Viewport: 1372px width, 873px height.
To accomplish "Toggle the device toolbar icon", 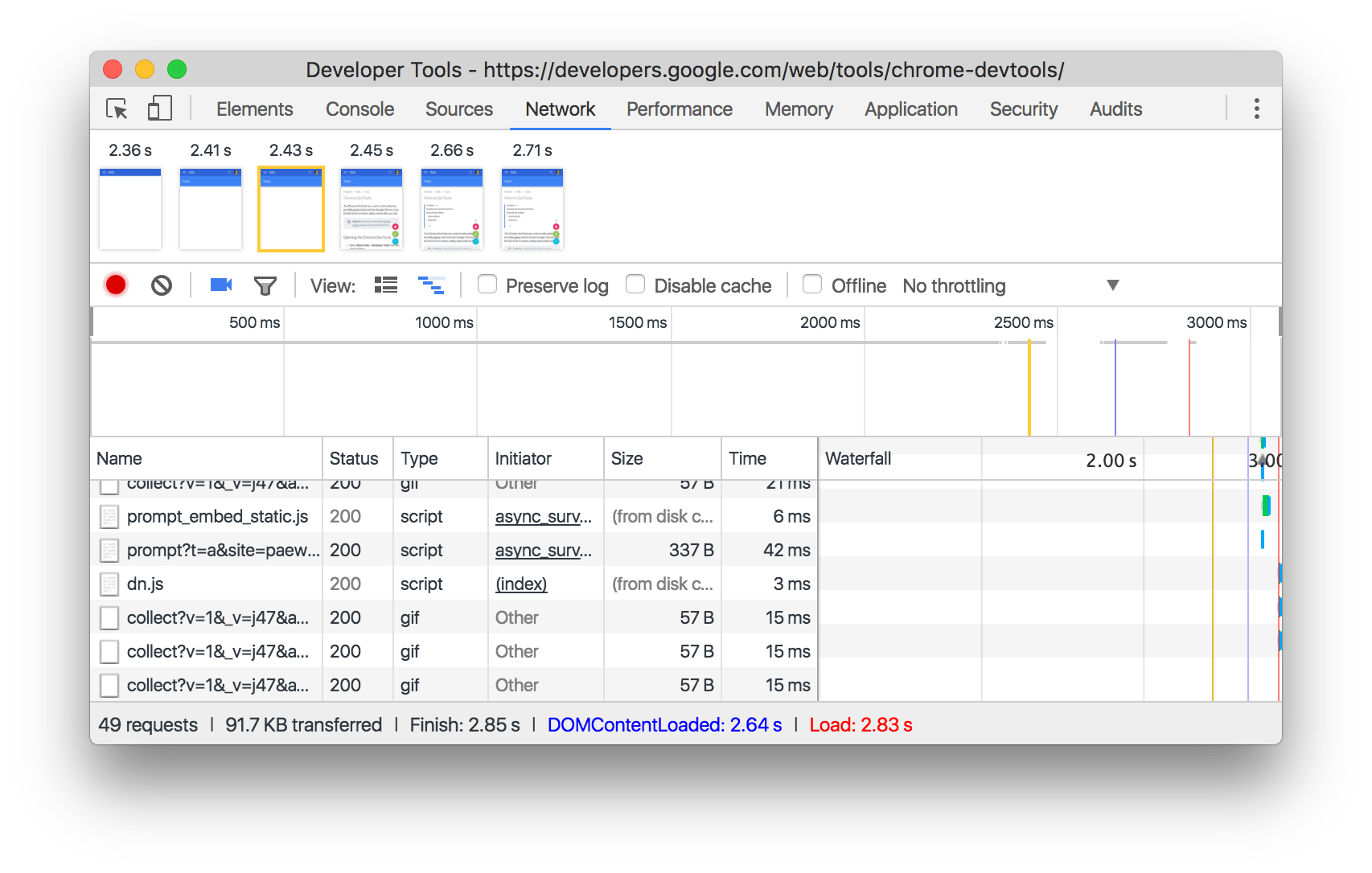I will [x=159, y=109].
